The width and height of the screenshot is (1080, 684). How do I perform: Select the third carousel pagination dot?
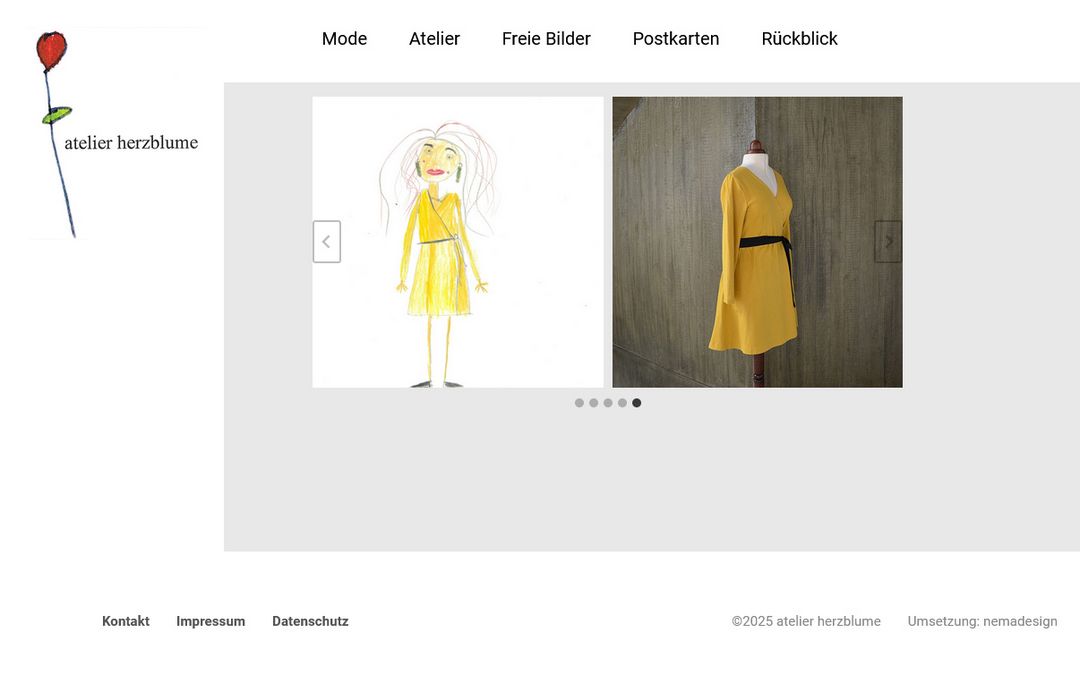[608, 402]
